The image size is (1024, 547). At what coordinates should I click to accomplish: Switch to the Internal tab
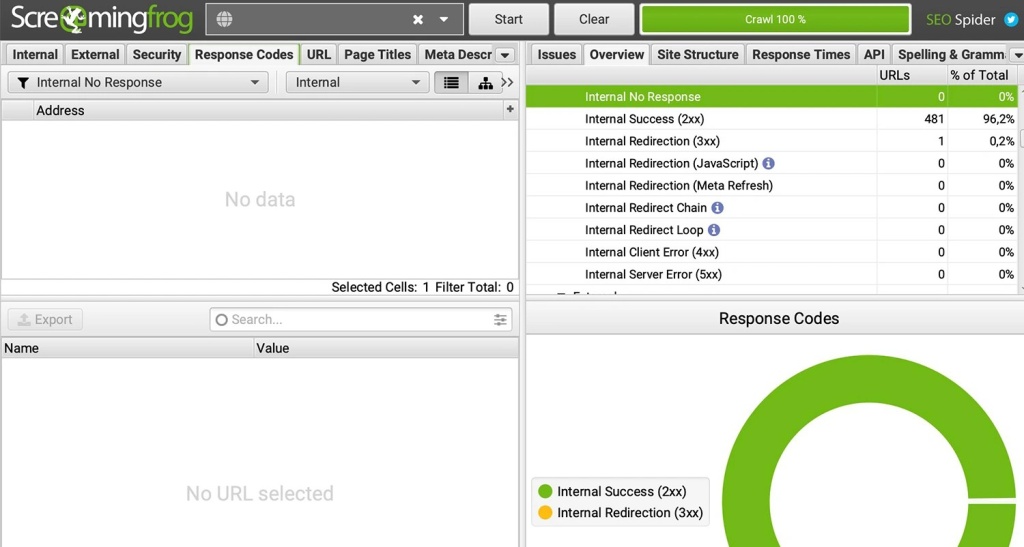(x=35, y=55)
